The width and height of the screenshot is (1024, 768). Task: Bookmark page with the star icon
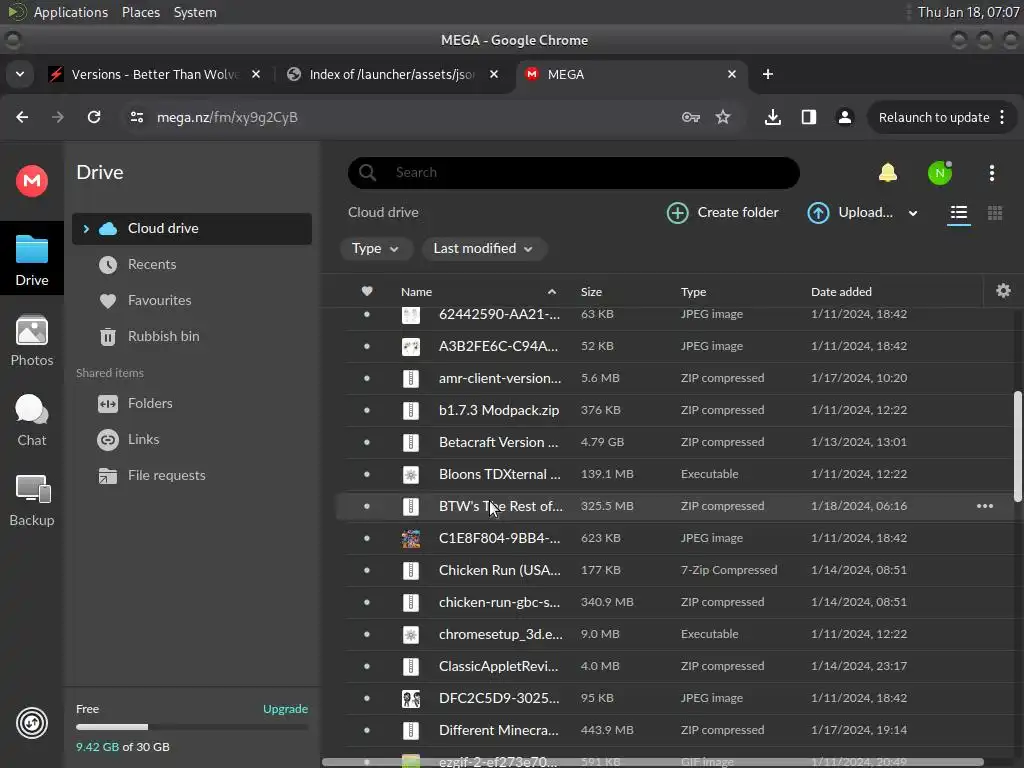point(722,117)
